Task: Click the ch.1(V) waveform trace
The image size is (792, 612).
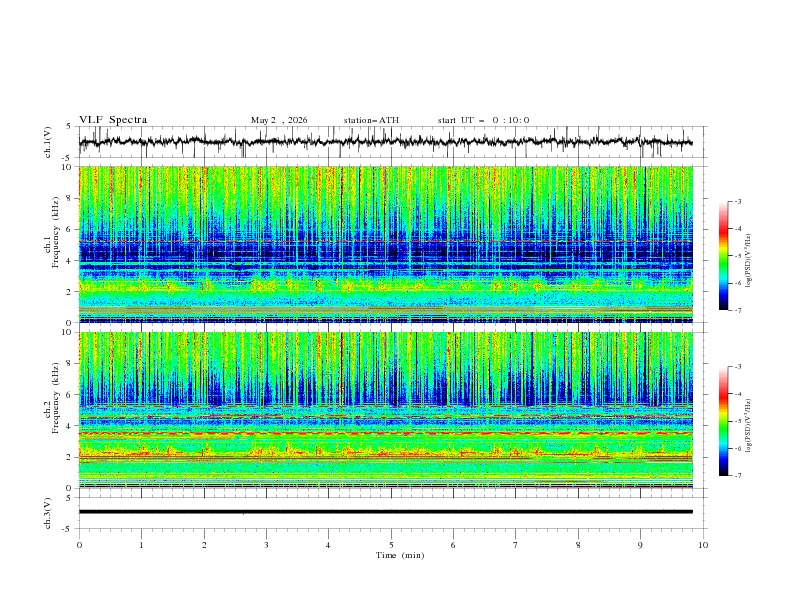Action: pyautogui.click(x=385, y=142)
